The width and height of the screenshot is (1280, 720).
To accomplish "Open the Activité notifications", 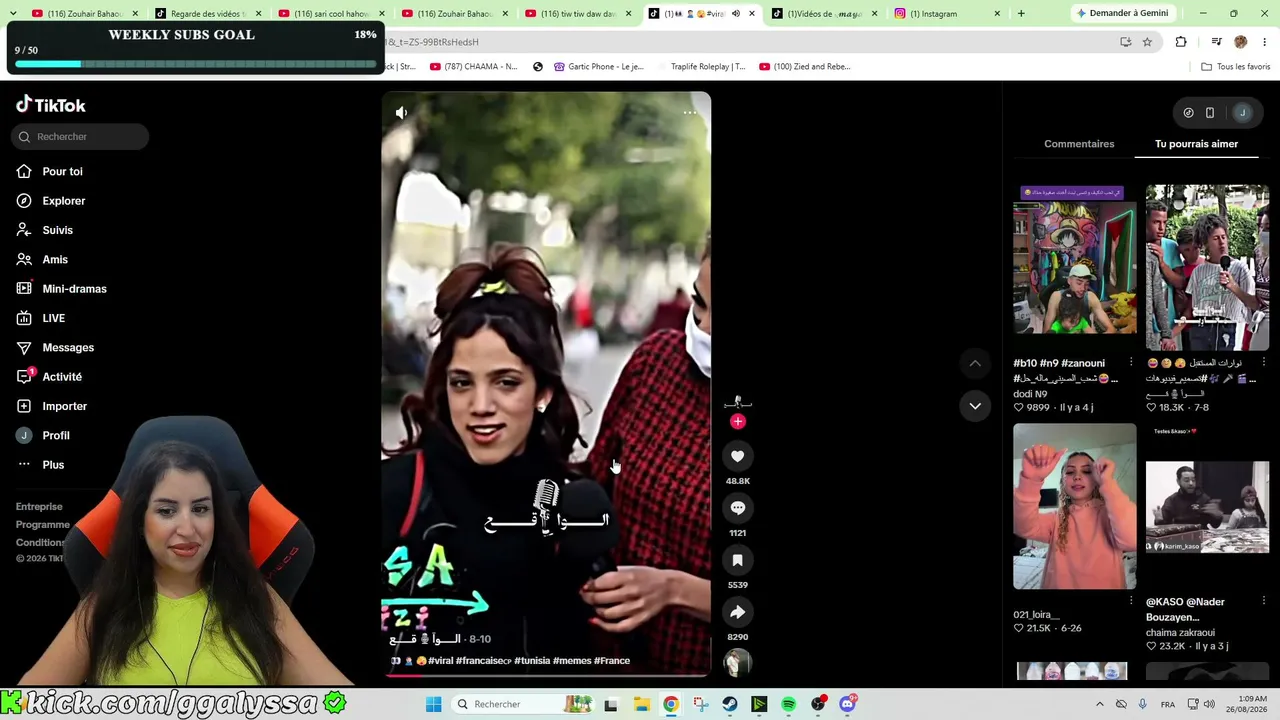I will (62, 377).
